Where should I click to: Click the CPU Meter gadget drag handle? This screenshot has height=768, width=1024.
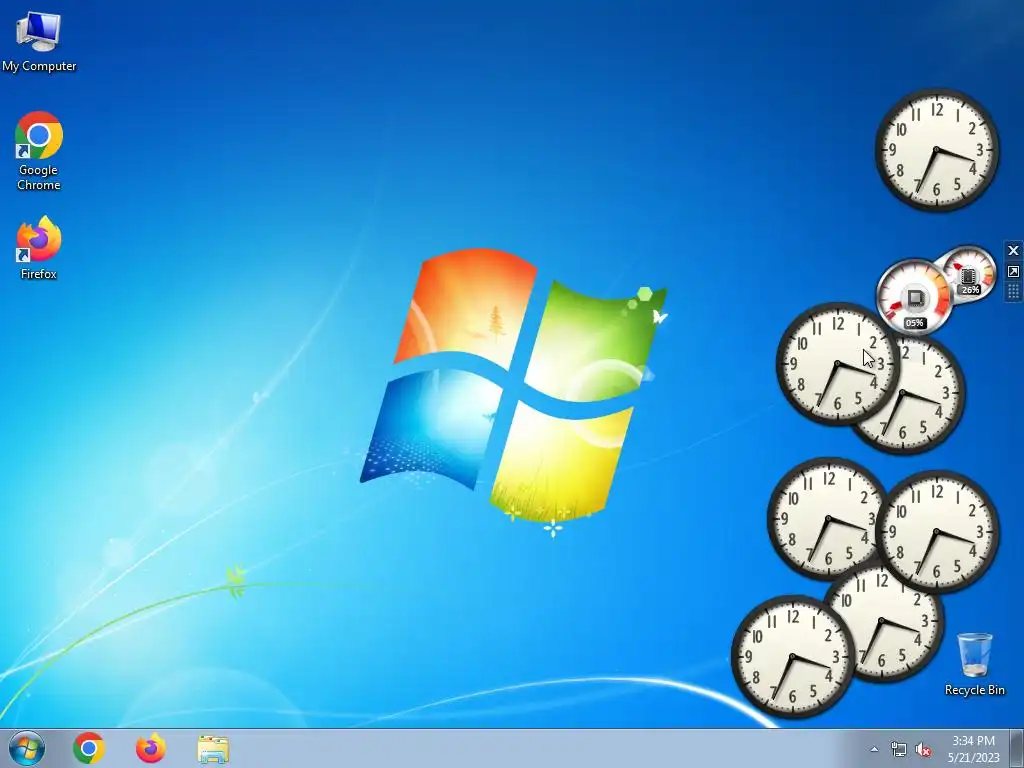click(1013, 291)
